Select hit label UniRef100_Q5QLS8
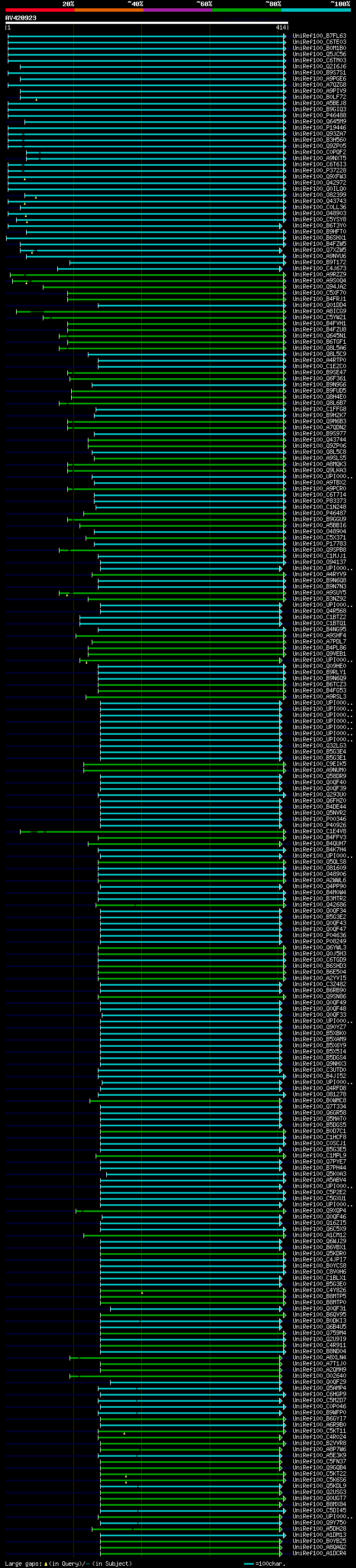 tap(319, 861)
